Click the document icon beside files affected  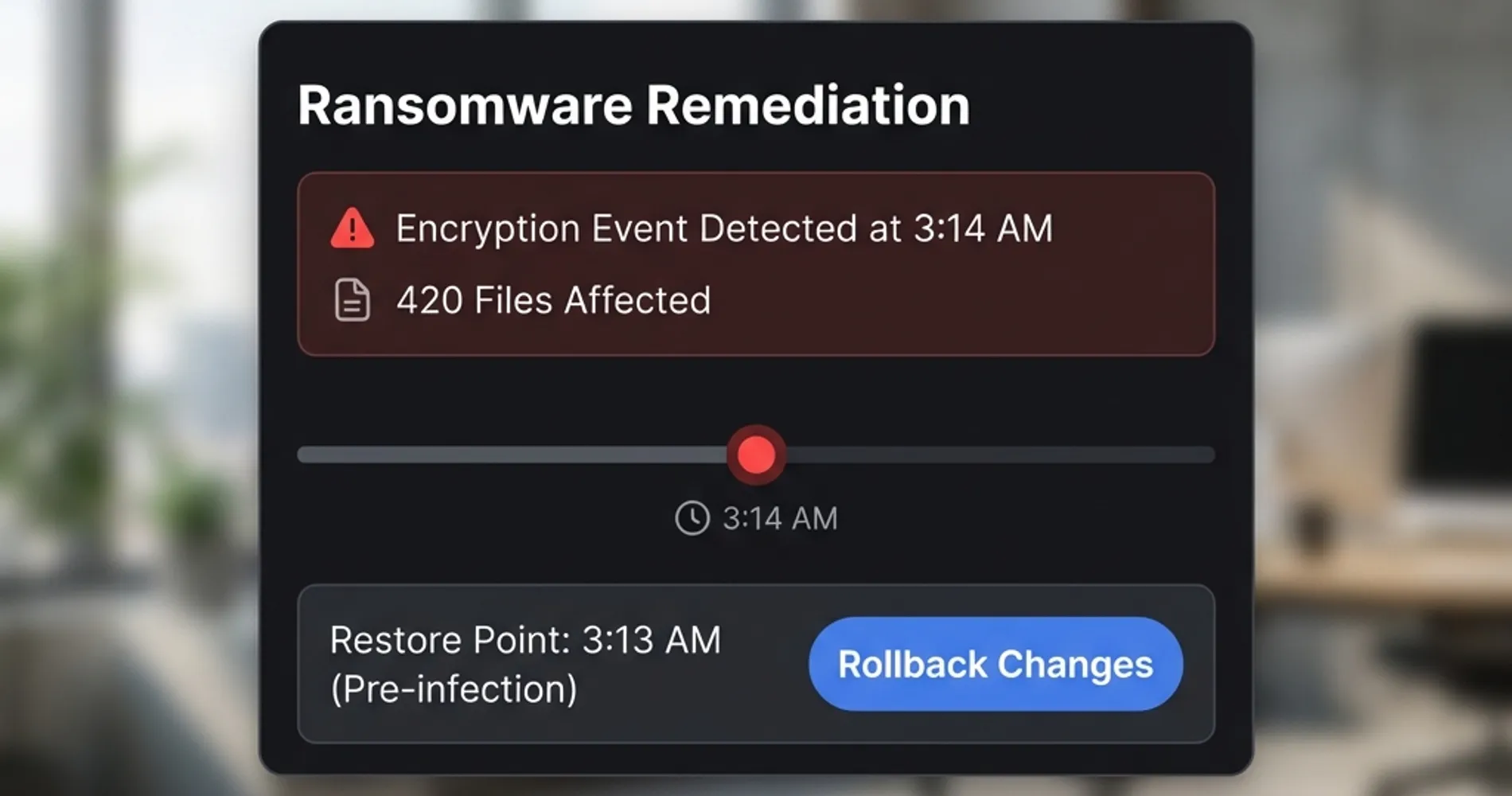click(x=352, y=300)
